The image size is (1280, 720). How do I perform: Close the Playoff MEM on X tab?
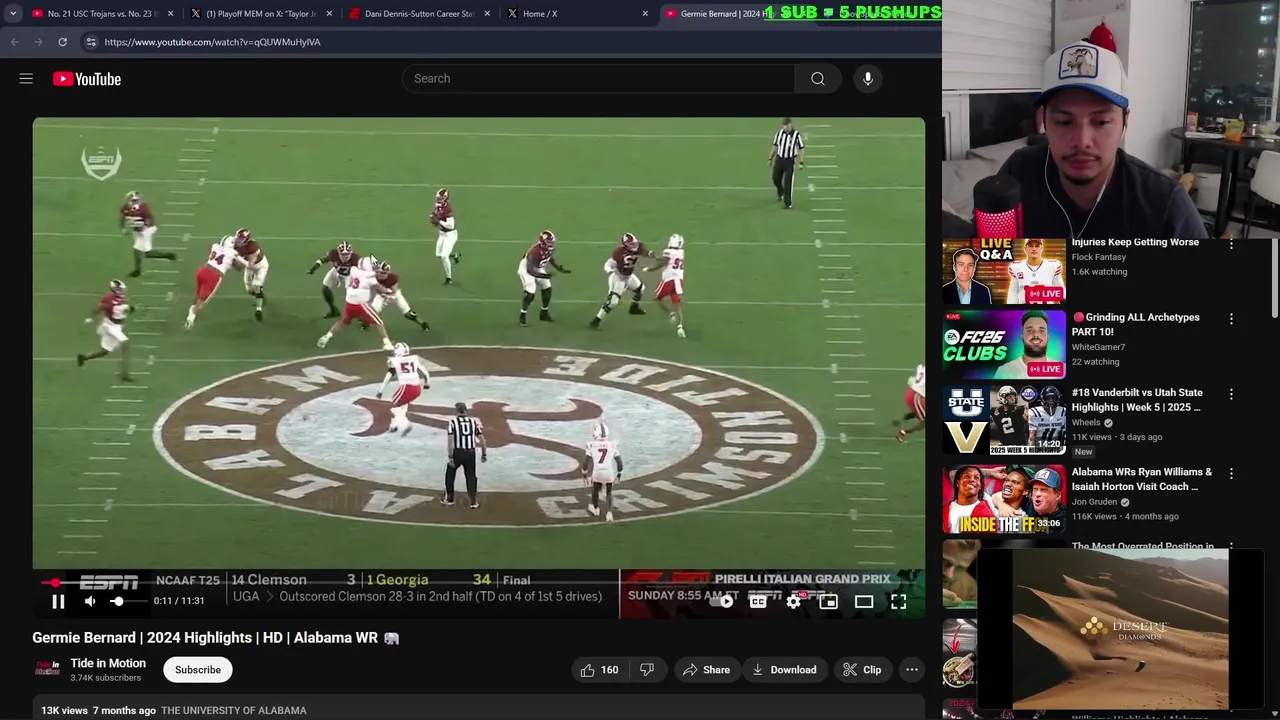(329, 14)
